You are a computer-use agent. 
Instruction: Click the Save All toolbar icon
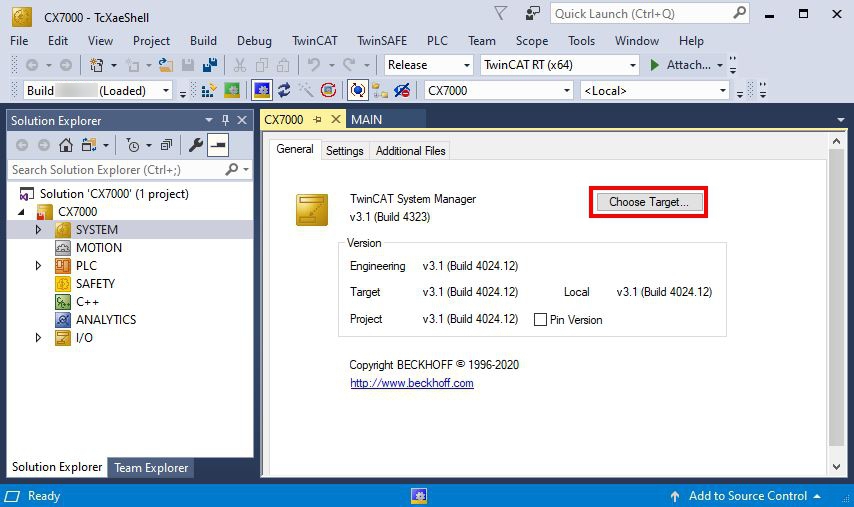(210, 65)
